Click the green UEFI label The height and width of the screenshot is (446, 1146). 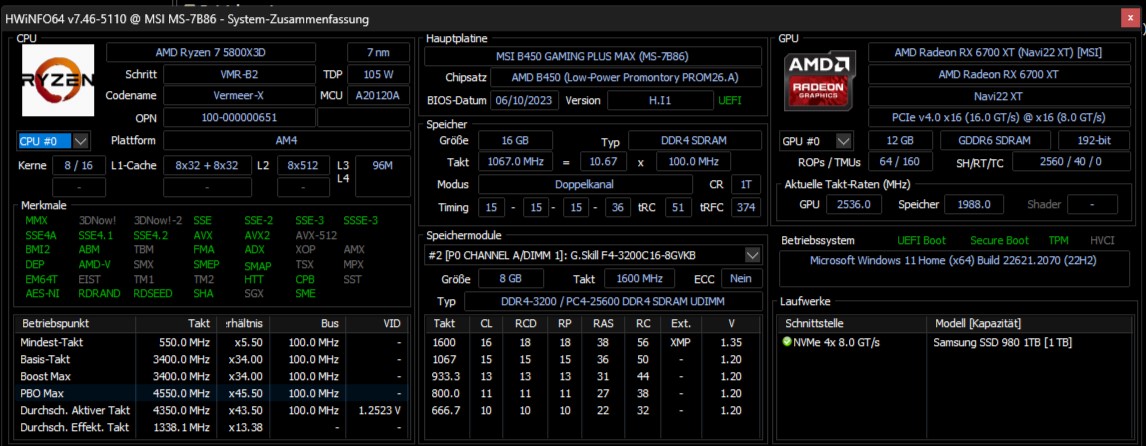click(729, 100)
